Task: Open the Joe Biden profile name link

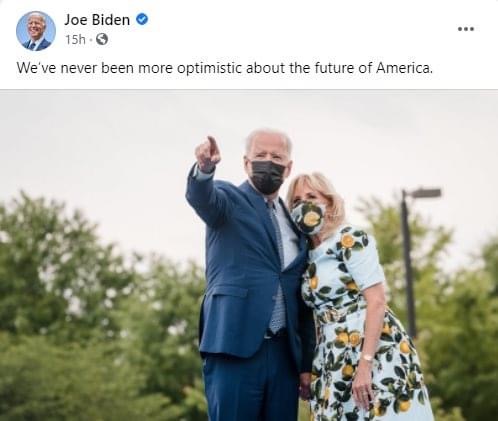Action: tap(97, 20)
